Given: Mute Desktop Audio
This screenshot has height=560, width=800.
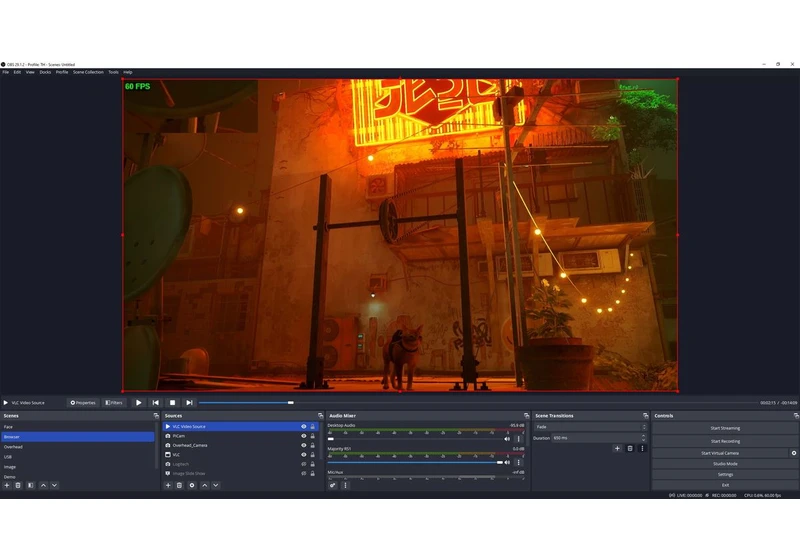Looking at the screenshot, I should pyautogui.click(x=507, y=439).
